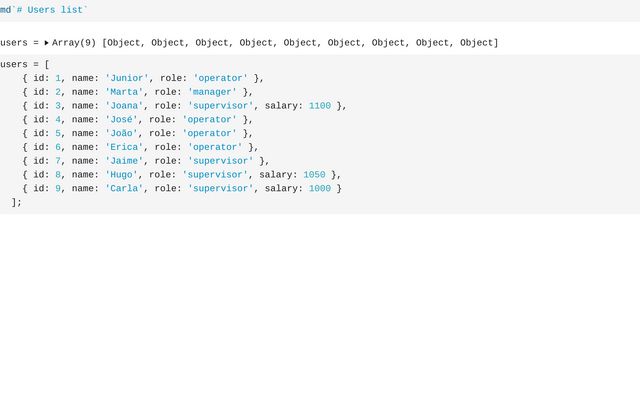Image resolution: width=640 pixels, height=400 pixels.
Task: Click the 'Joana' name string
Action: point(124,106)
